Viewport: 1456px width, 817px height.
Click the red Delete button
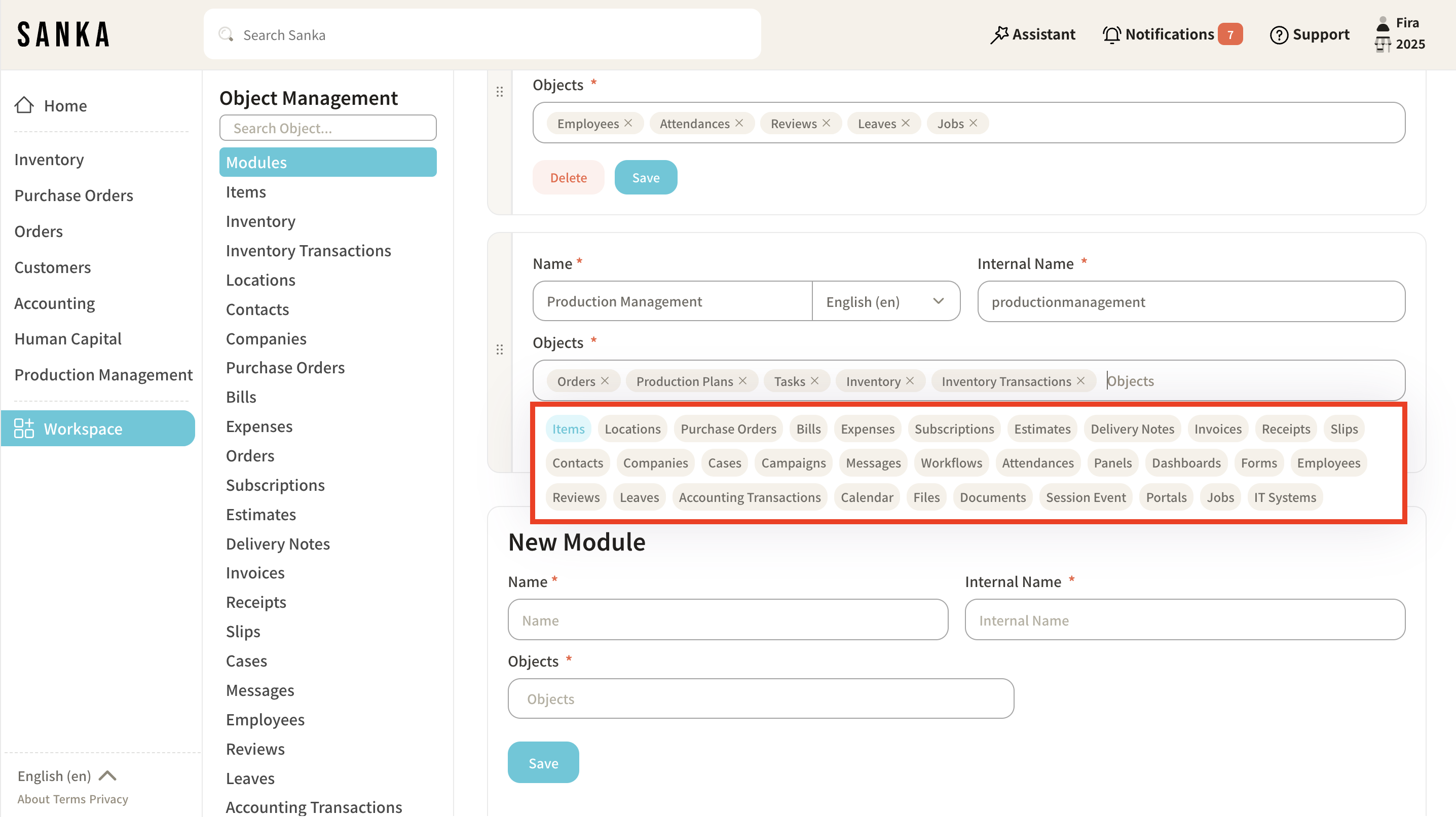coord(568,177)
